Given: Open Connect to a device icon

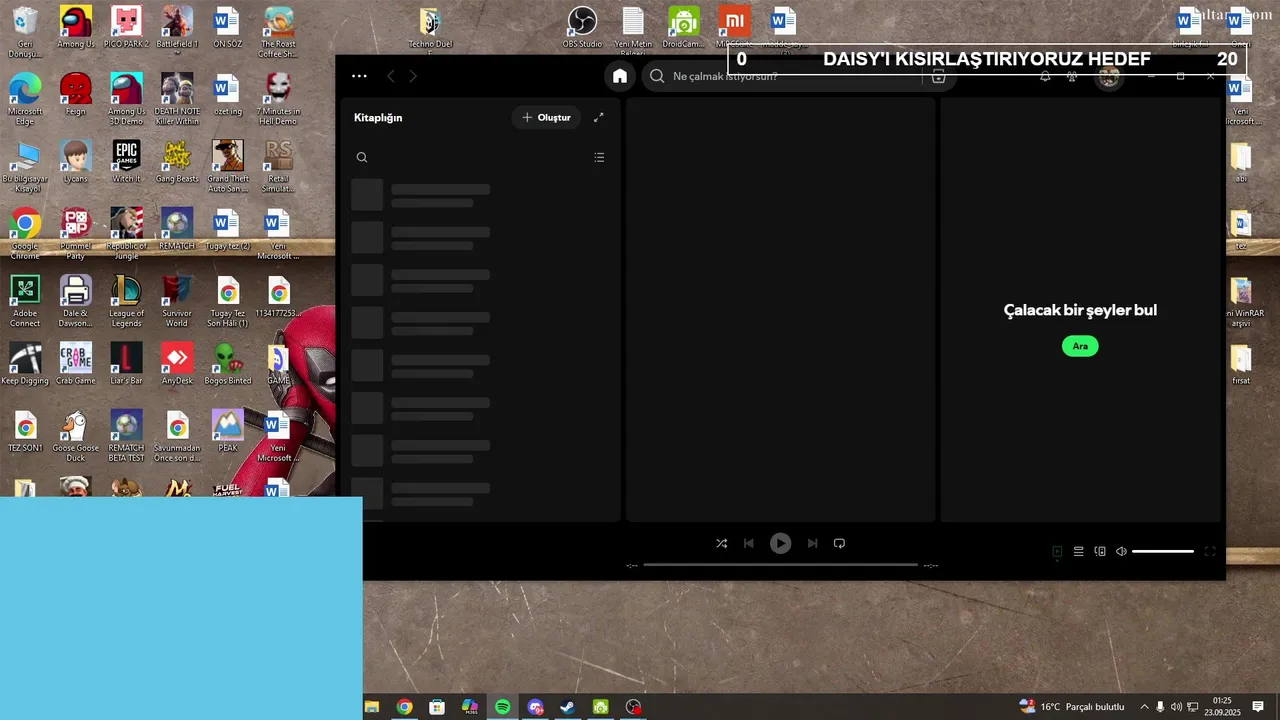Looking at the screenshot, I should pos(1100,551).
